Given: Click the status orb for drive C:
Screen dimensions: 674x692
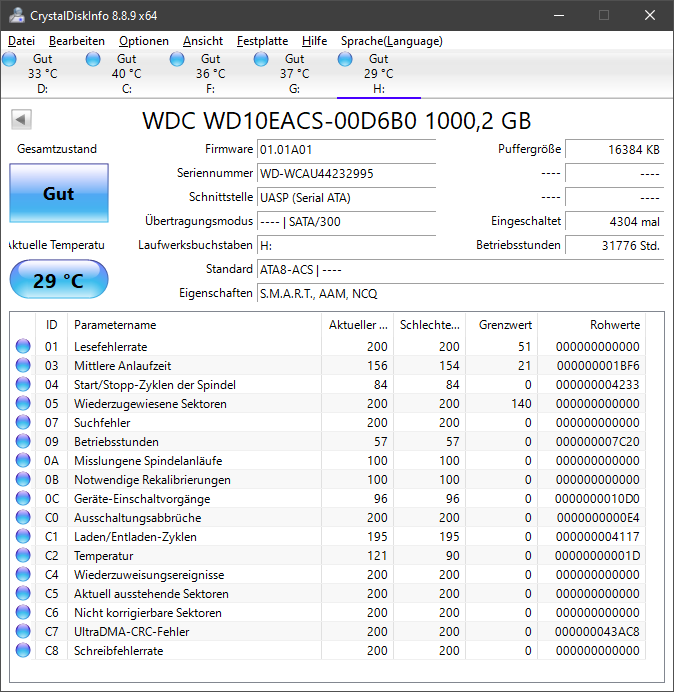Looking at the screenshot, I should [x=93, y=59].
